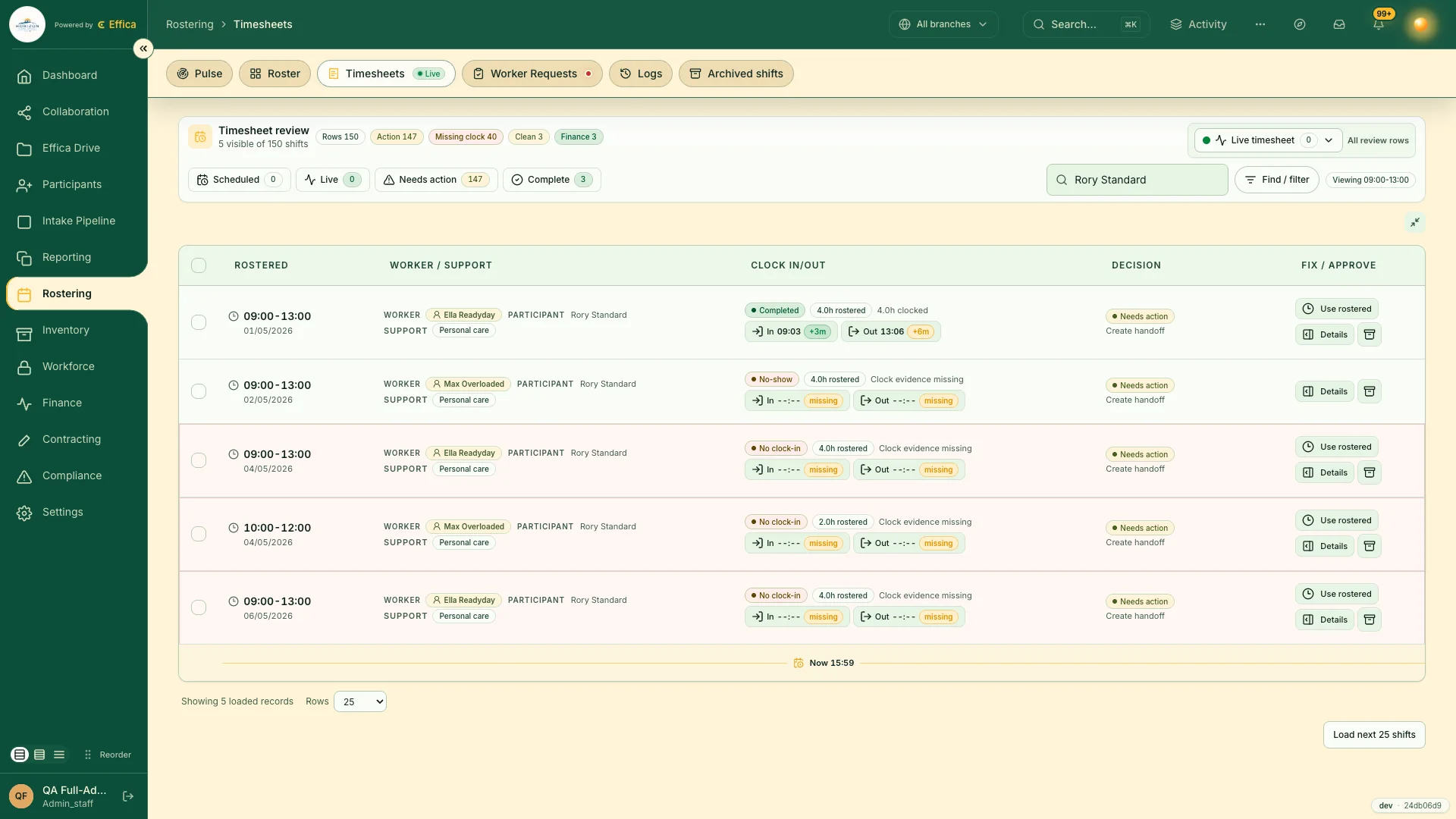This screenshot has width=1456, height=819.
Task: Archive the 02/05/2026 shift row
Action: (1369, 391)
